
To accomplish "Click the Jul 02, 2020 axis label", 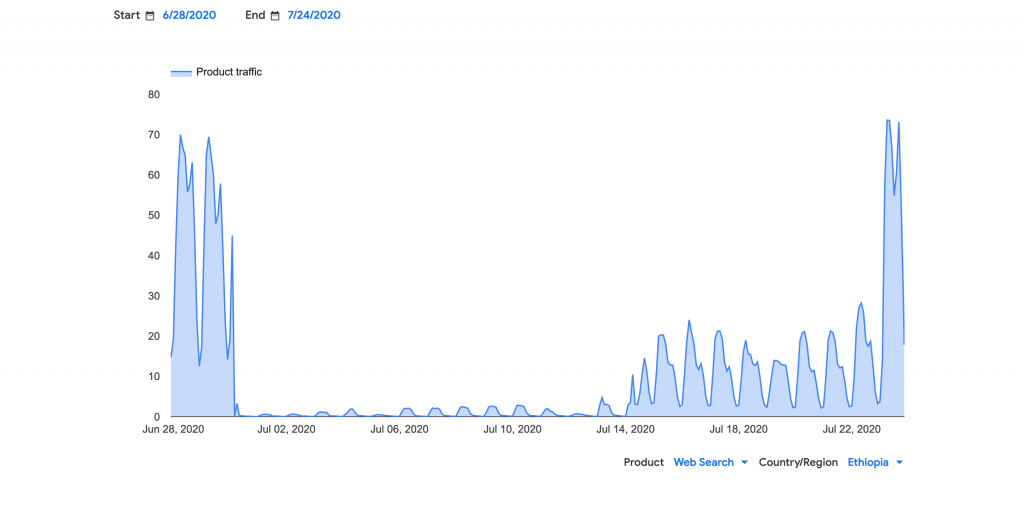I will pyautogui.click(x=286, y=429).
